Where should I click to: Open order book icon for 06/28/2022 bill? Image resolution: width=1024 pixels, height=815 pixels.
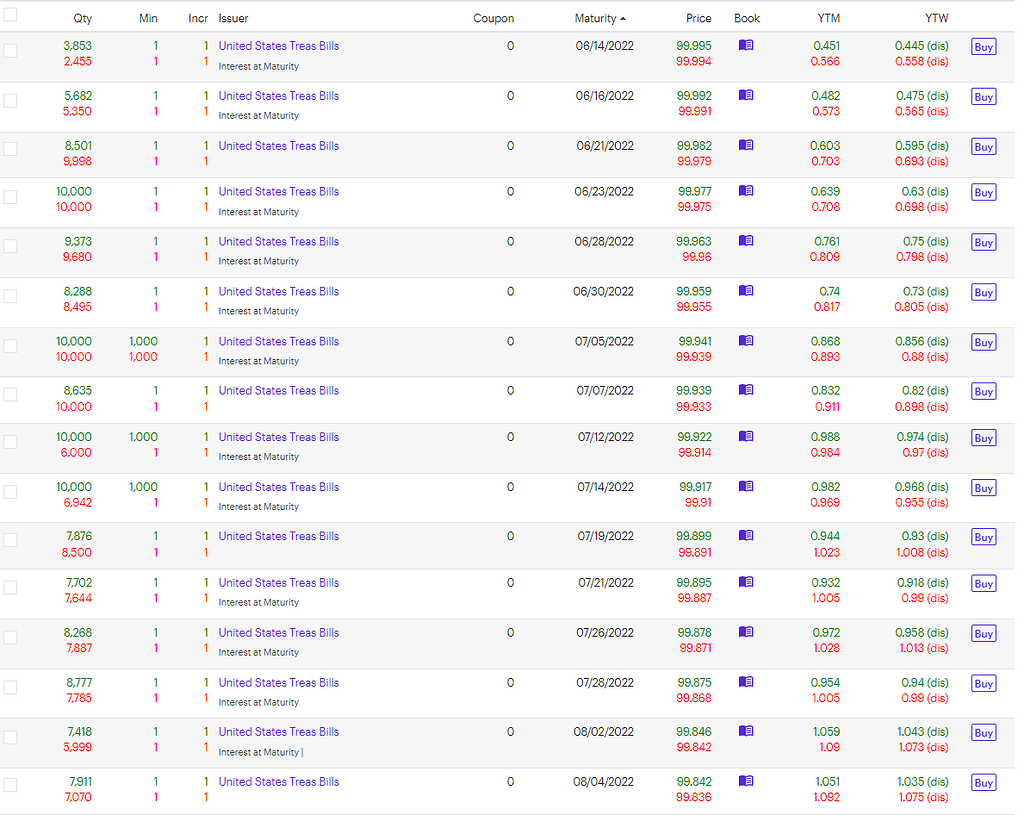745,241
